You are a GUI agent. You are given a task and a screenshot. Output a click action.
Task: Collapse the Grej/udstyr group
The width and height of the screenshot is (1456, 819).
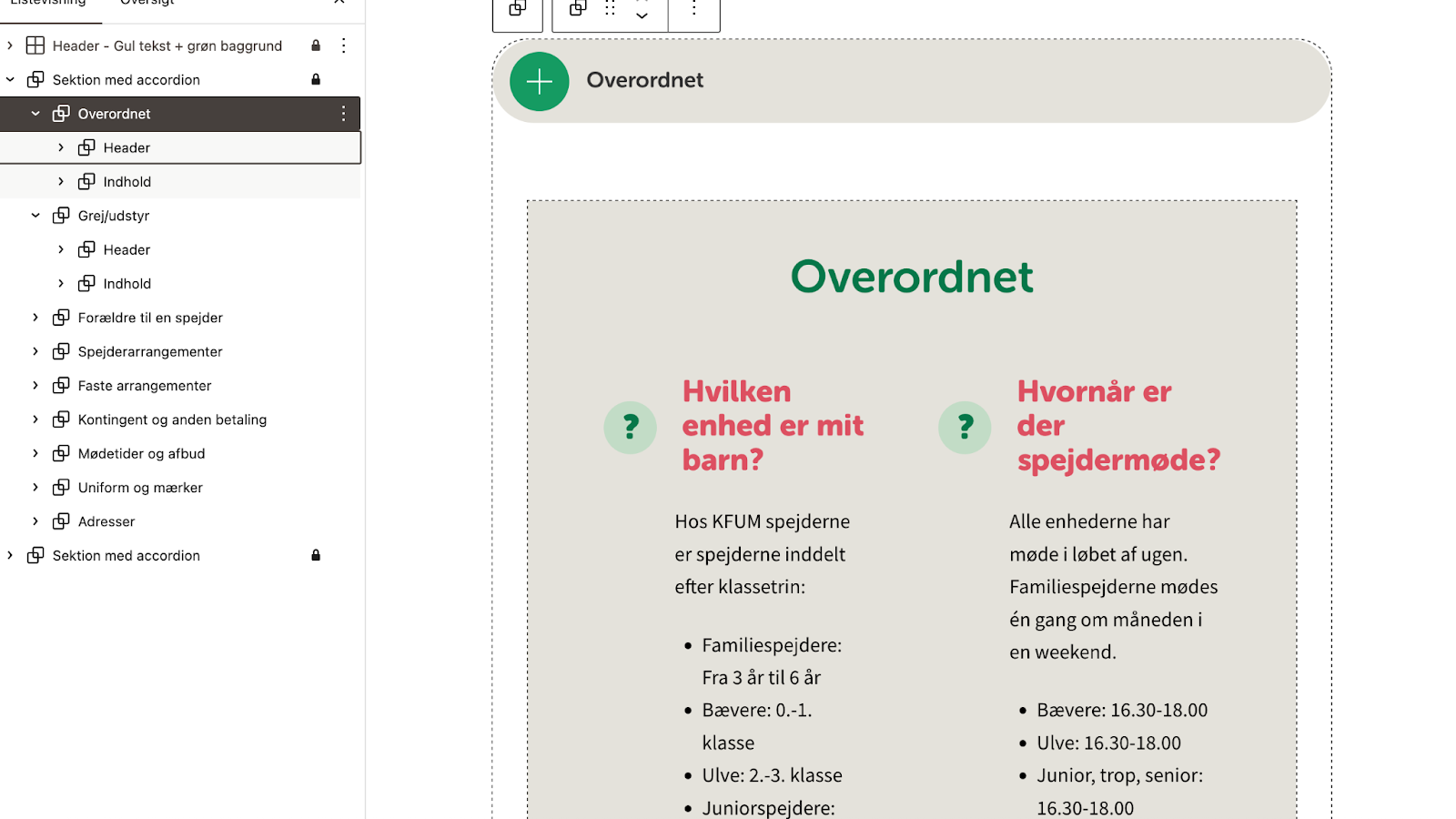(35, 216)
